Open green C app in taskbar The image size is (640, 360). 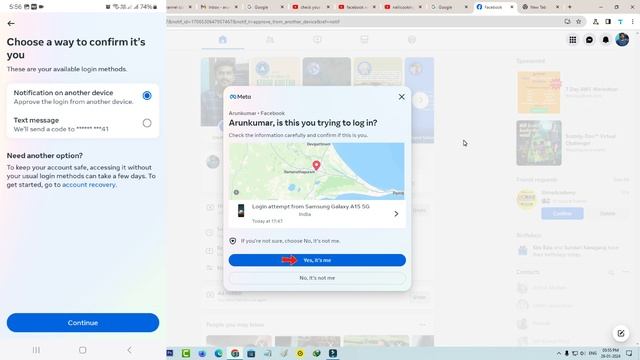[x=186, y=353]
